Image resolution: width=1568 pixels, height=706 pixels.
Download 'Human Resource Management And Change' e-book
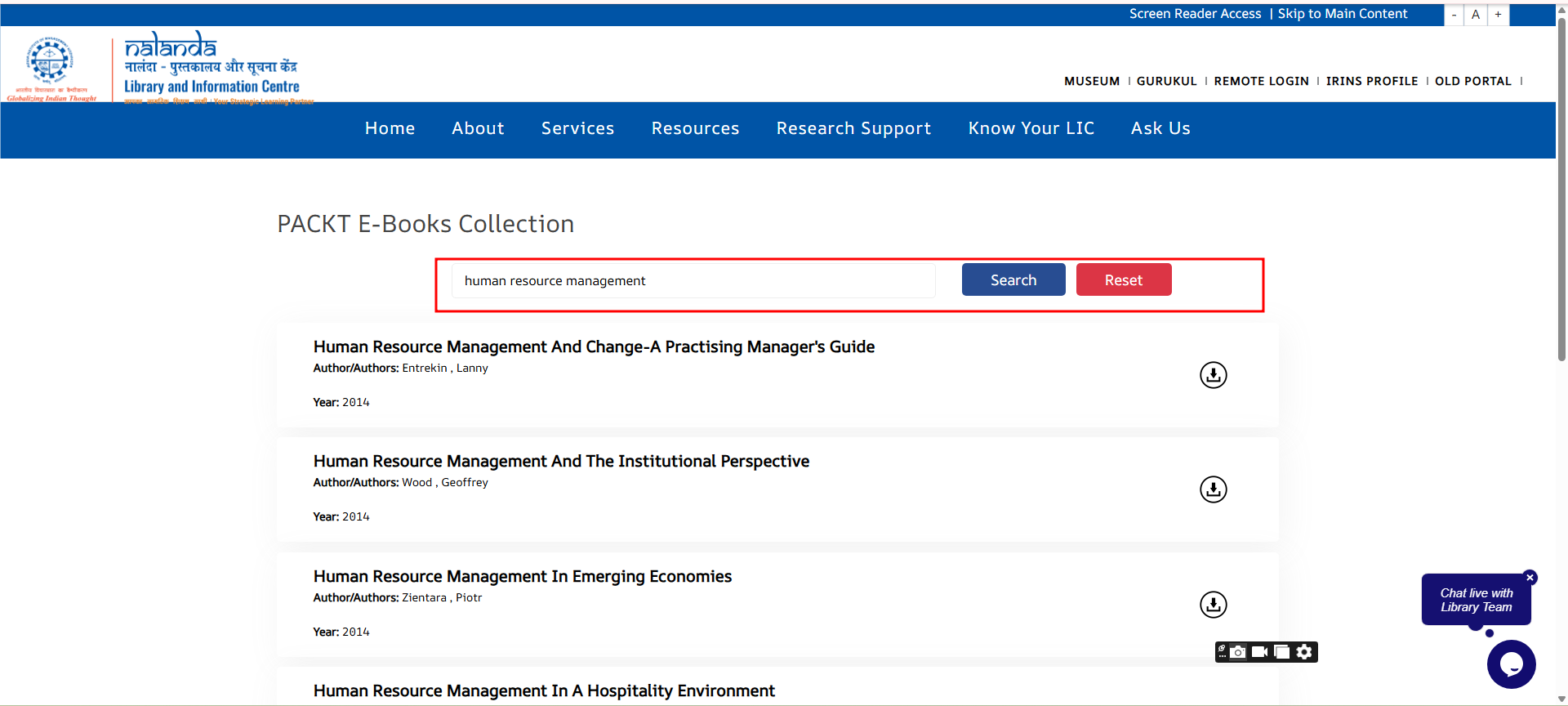(1213, 375)
